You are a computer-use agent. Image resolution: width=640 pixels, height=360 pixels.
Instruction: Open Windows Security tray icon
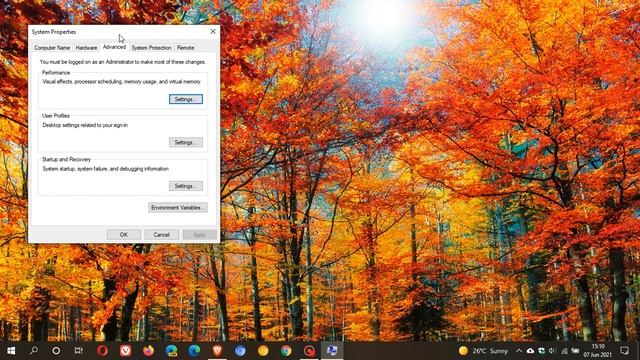[541, 351]
